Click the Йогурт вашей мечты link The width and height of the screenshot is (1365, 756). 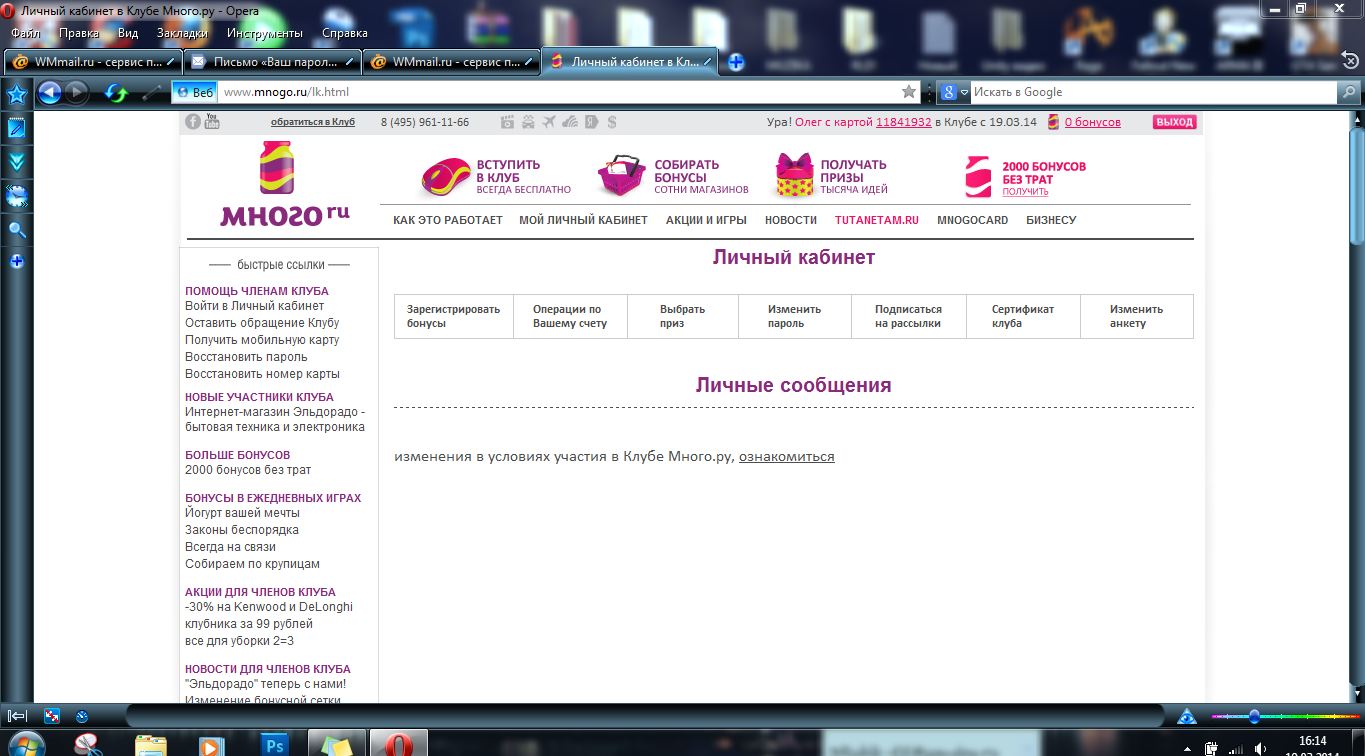[242, 513]
